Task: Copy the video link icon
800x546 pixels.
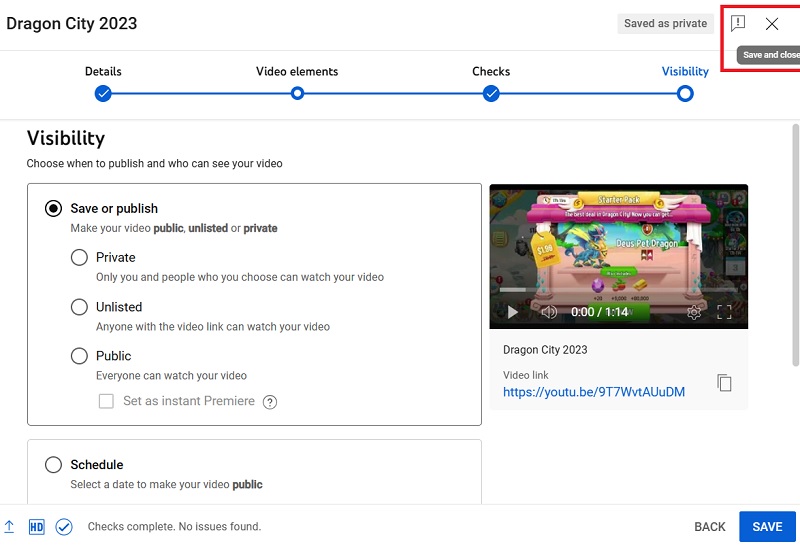Action: click(x=724, y=383)
